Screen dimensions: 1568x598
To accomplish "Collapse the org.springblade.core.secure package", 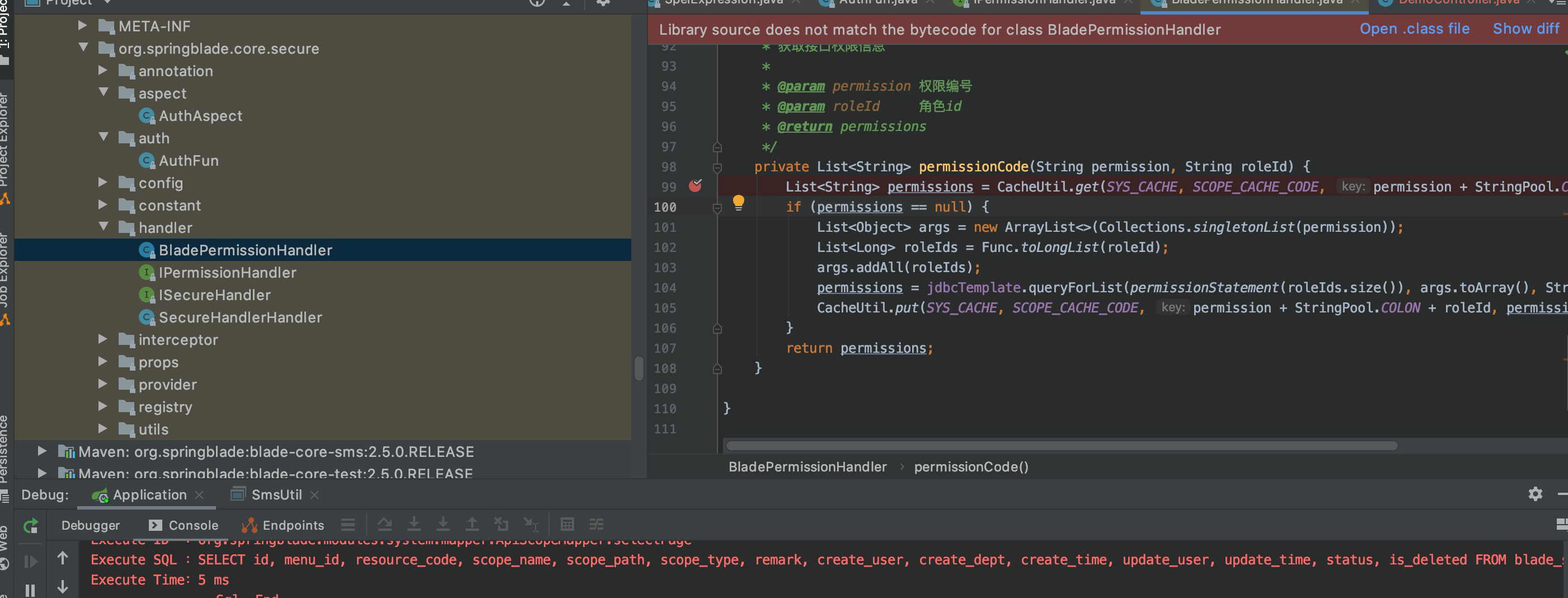I will click(84, 48).
